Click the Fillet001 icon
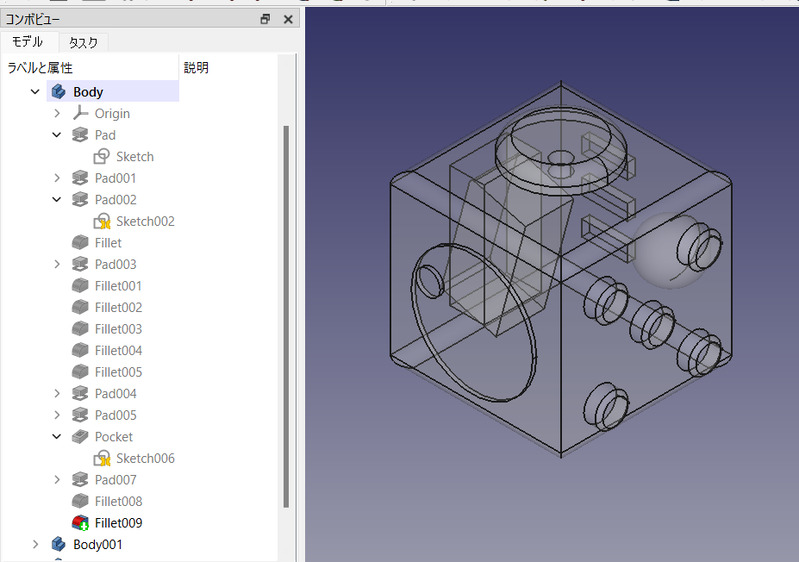This screenshot has height=562, width=799. coord(80,286)
